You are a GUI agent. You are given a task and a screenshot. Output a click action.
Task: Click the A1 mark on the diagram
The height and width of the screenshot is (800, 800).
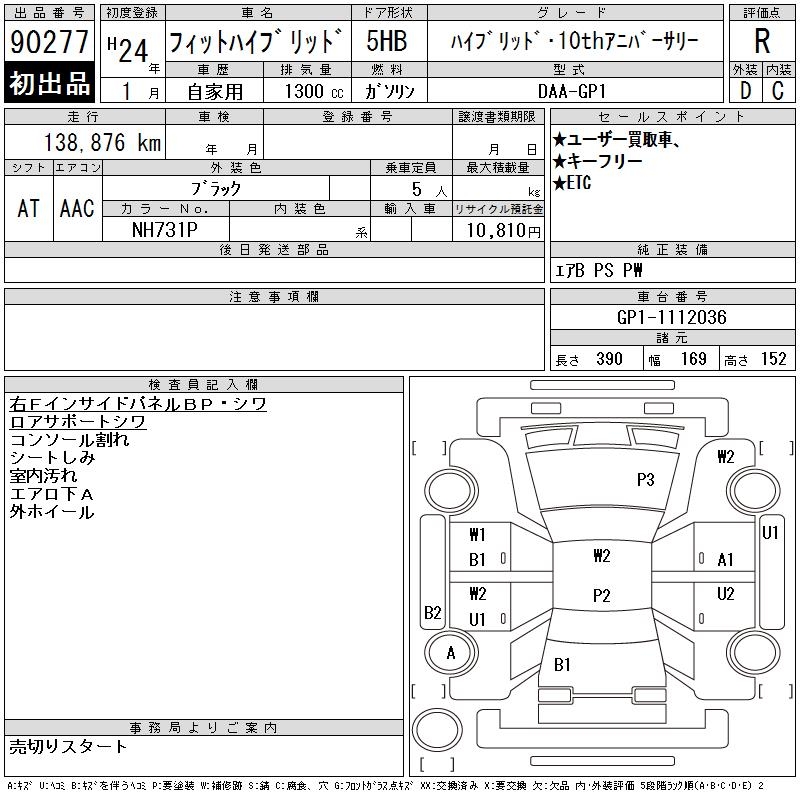pyautogui.click(x=725, y=560)
